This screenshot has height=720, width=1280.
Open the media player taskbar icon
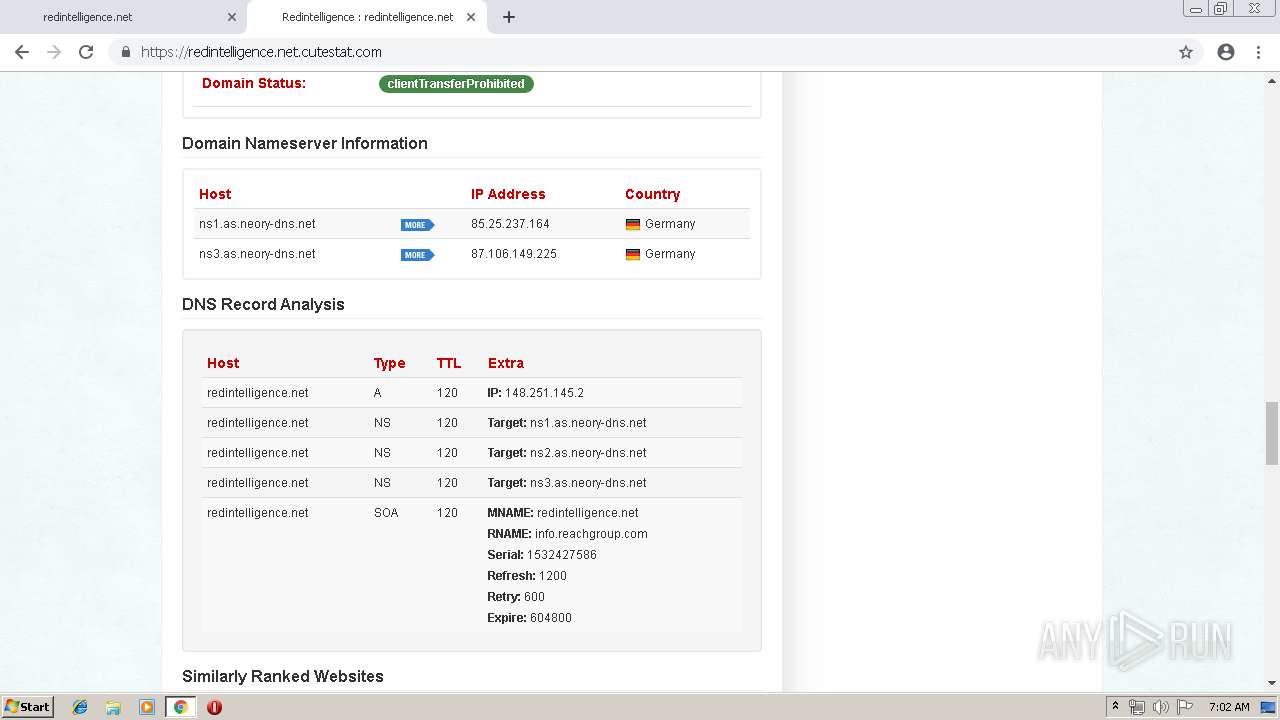tap(146, 707)
